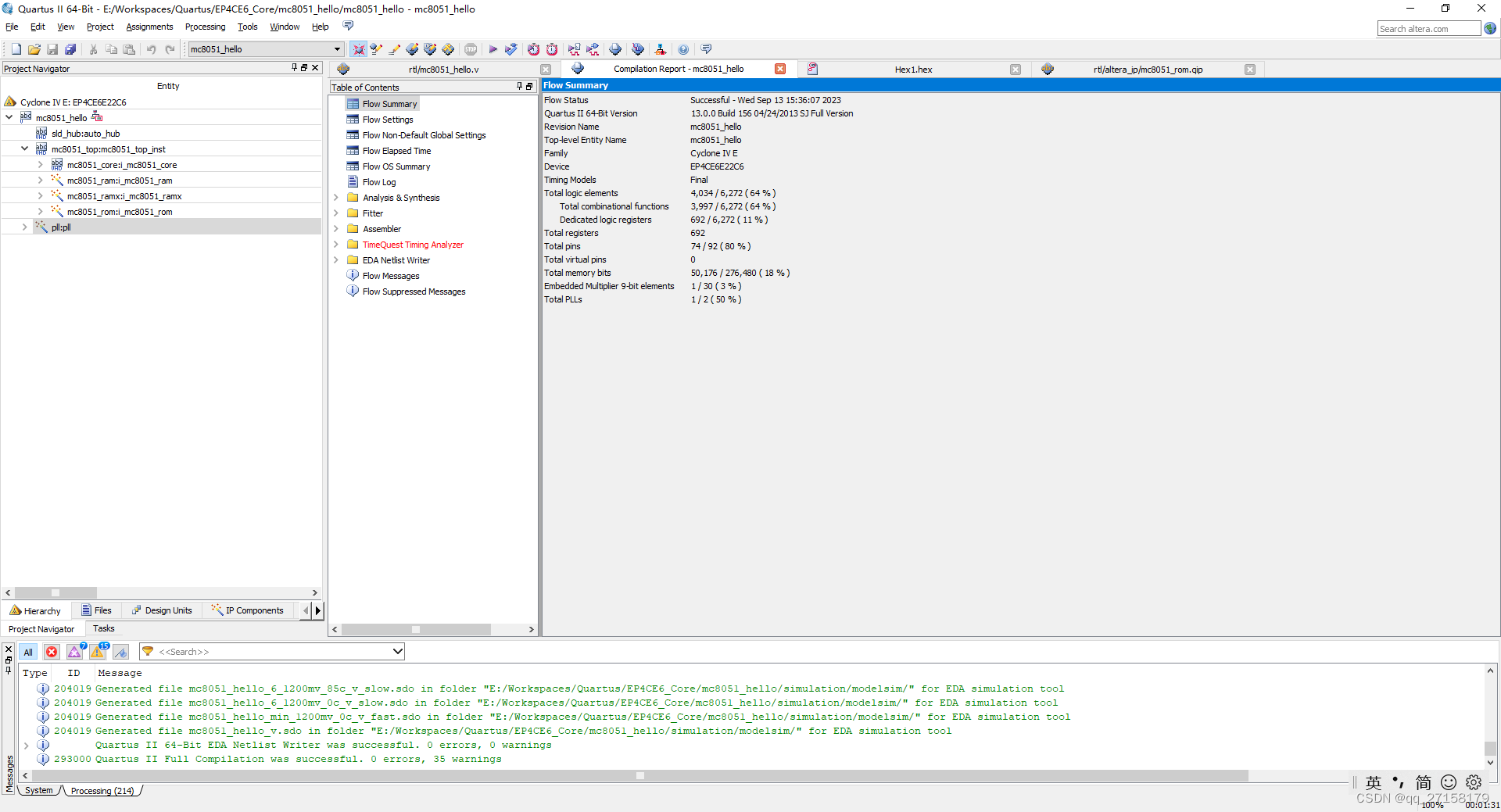Toggle the Critical Warning filter with badge 7
Screen dimensions: 1501x812
(75, 652)
